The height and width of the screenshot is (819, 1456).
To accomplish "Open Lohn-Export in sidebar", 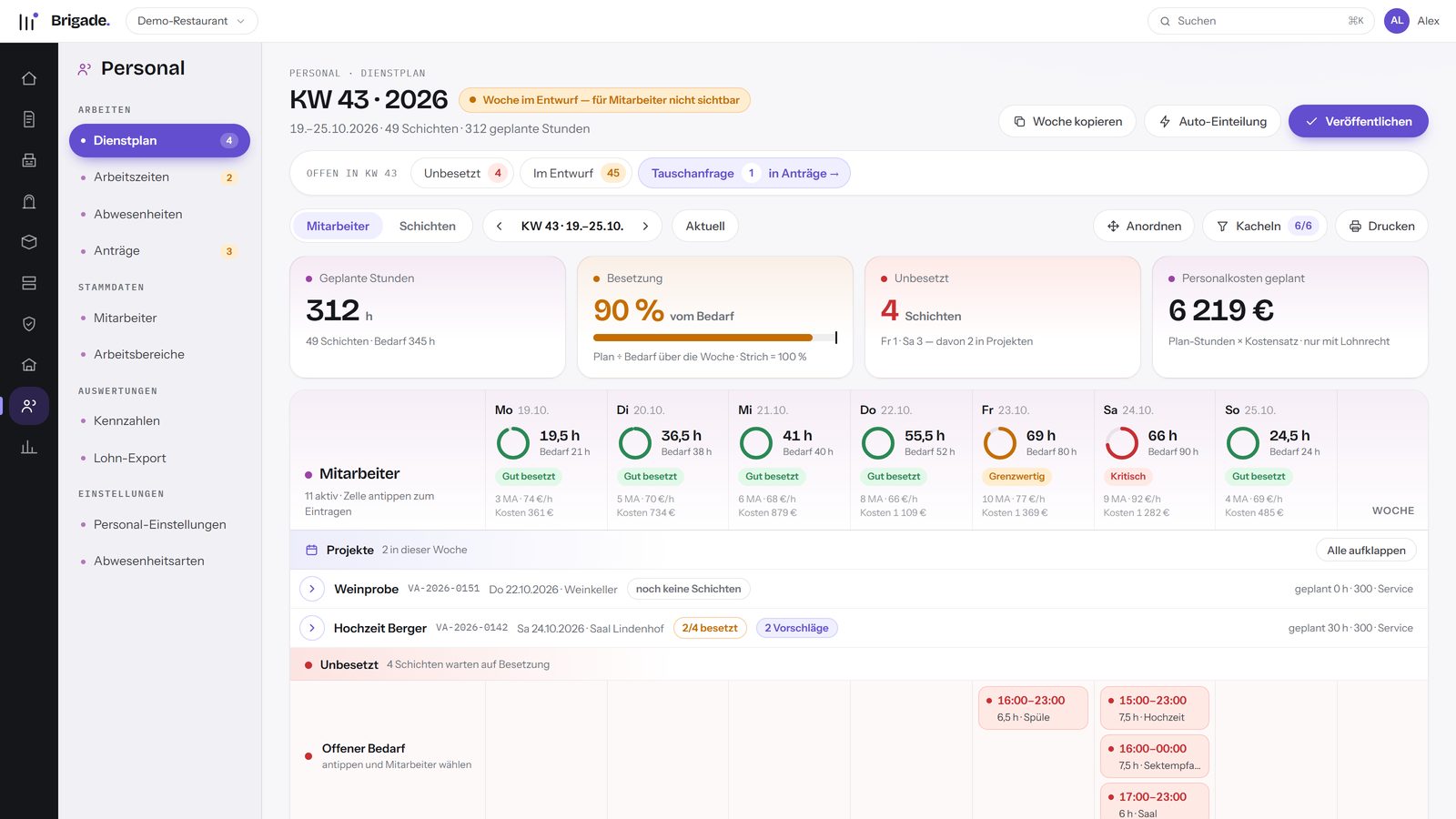I will click(159, 458).
